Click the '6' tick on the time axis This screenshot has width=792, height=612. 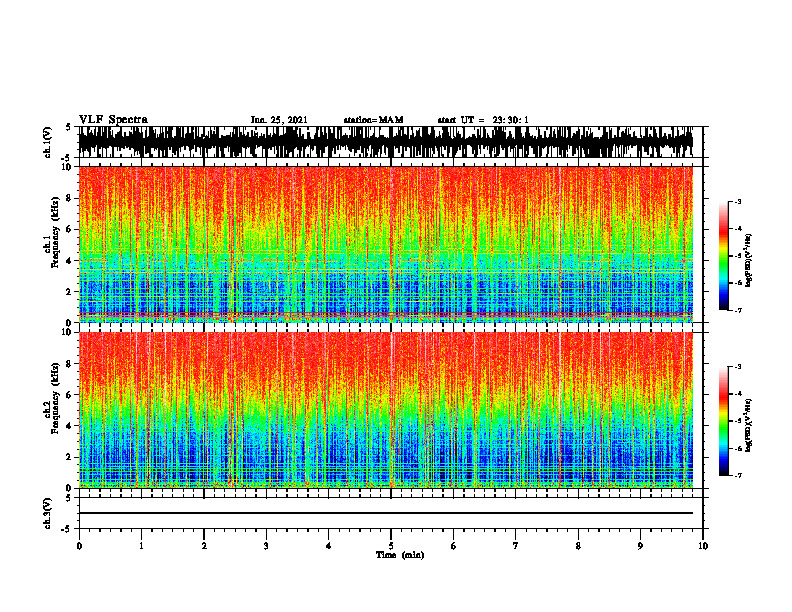(453, 546)
